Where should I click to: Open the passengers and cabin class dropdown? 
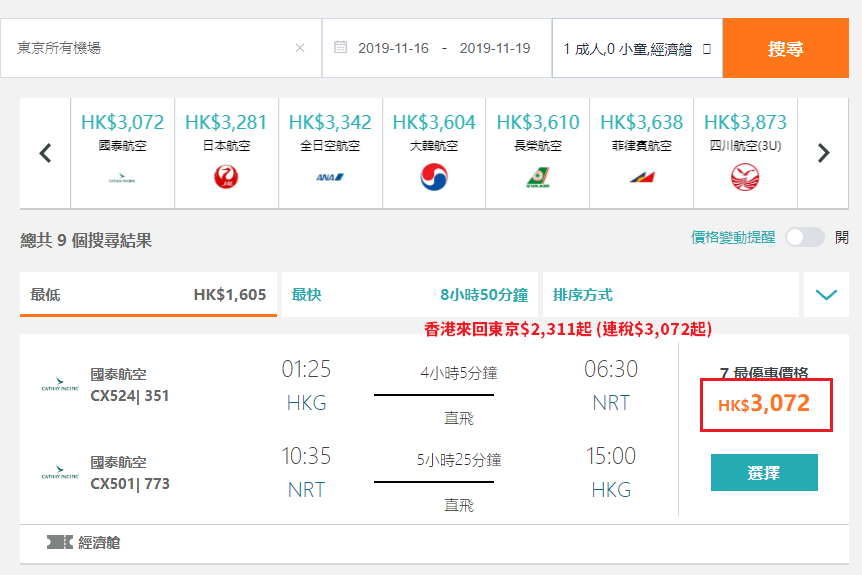[x=637, y=48]
